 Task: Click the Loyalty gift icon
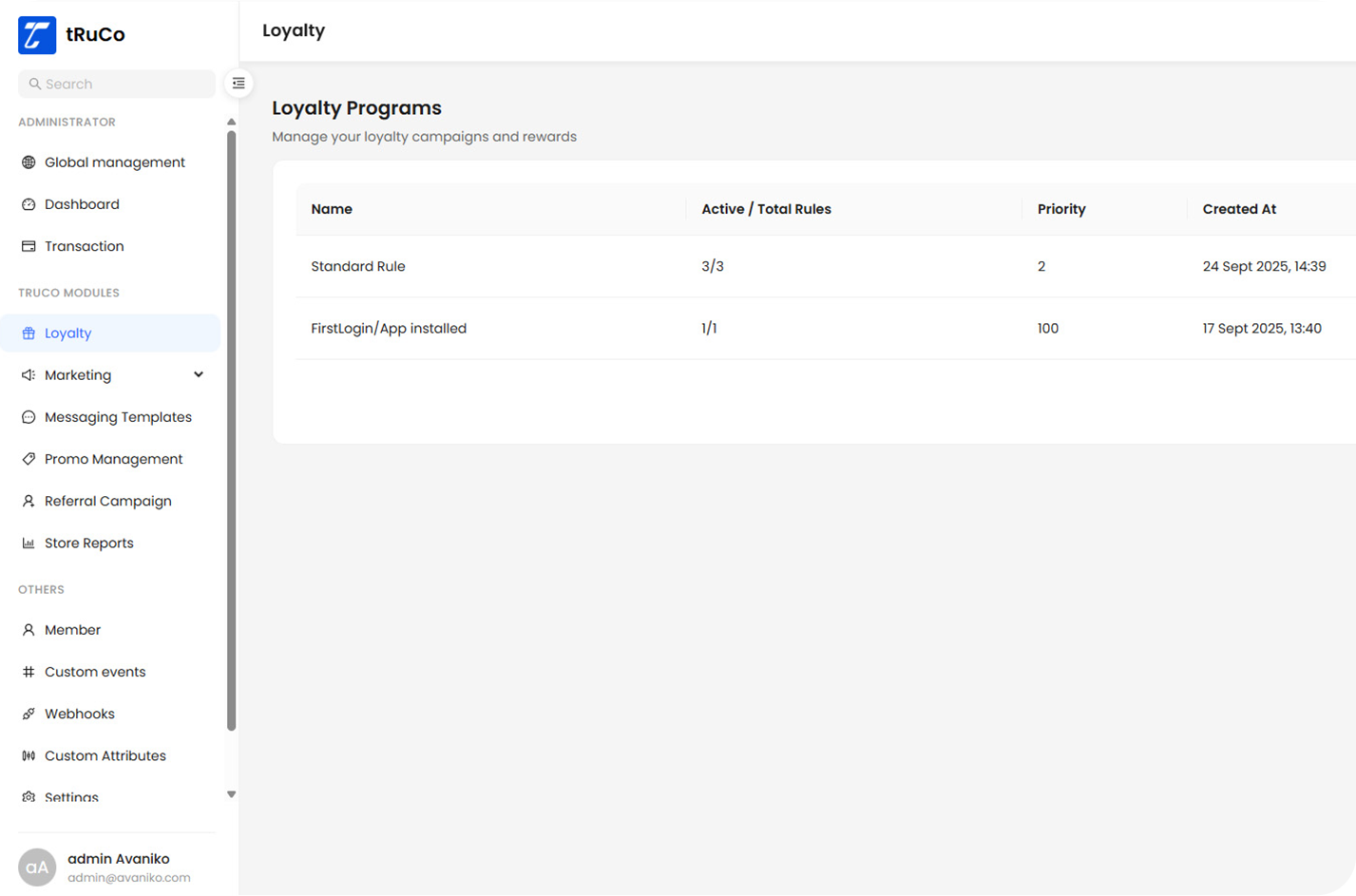pyautogui.click(x=29, y=333)
